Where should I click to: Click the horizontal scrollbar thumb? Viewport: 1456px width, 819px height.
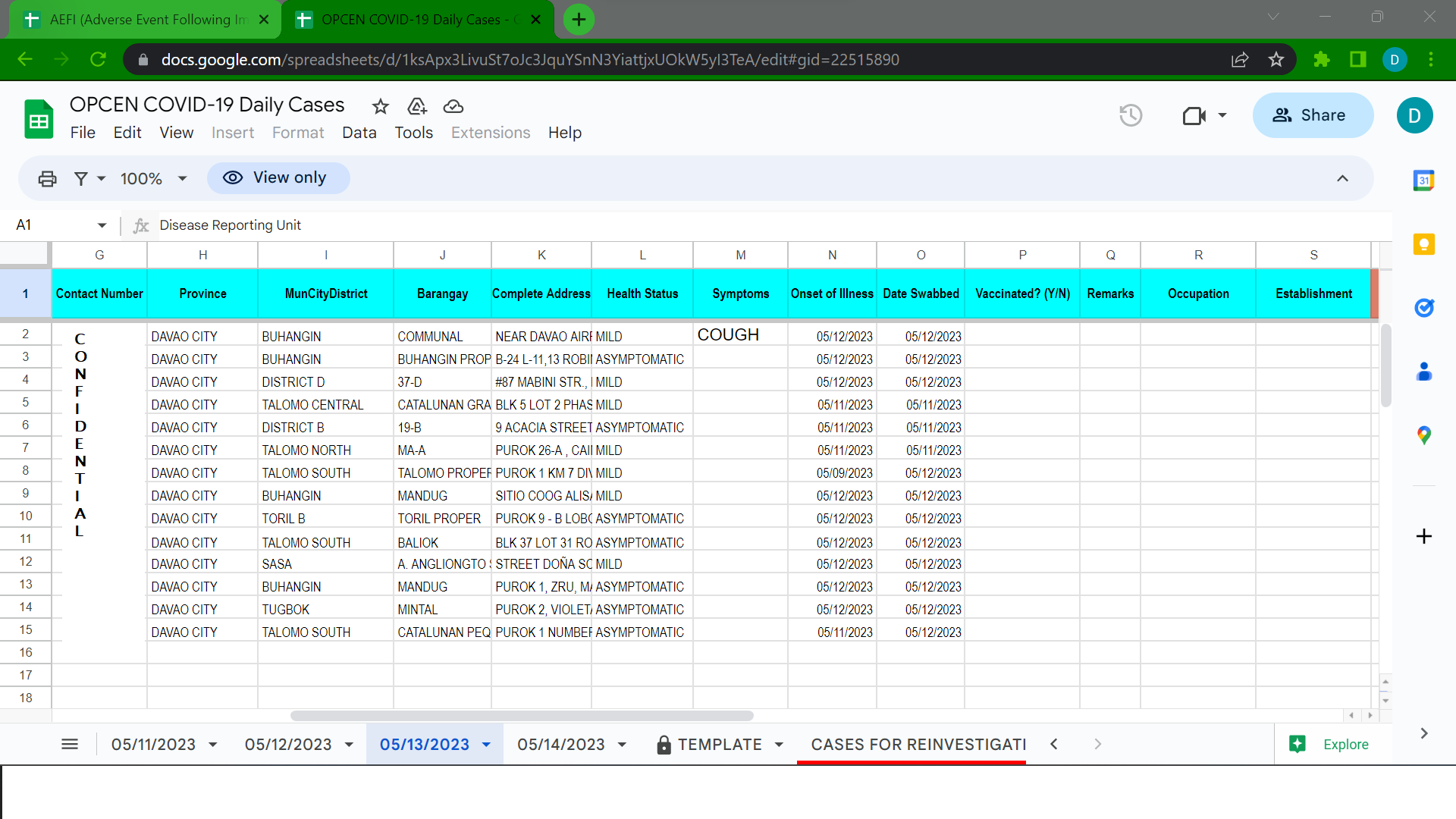pyautogui.click(x=522, y=716)
